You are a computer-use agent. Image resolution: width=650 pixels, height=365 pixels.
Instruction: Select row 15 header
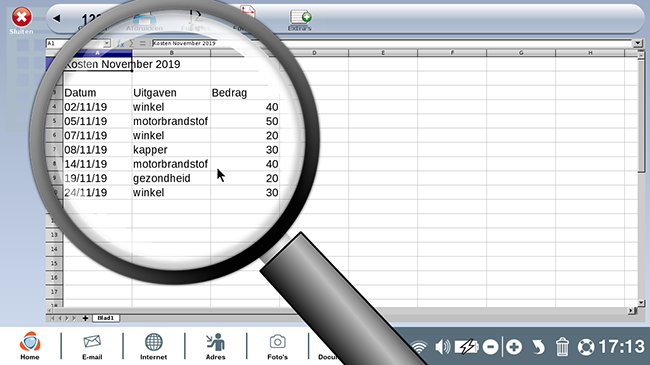click(x=54, y=263)
